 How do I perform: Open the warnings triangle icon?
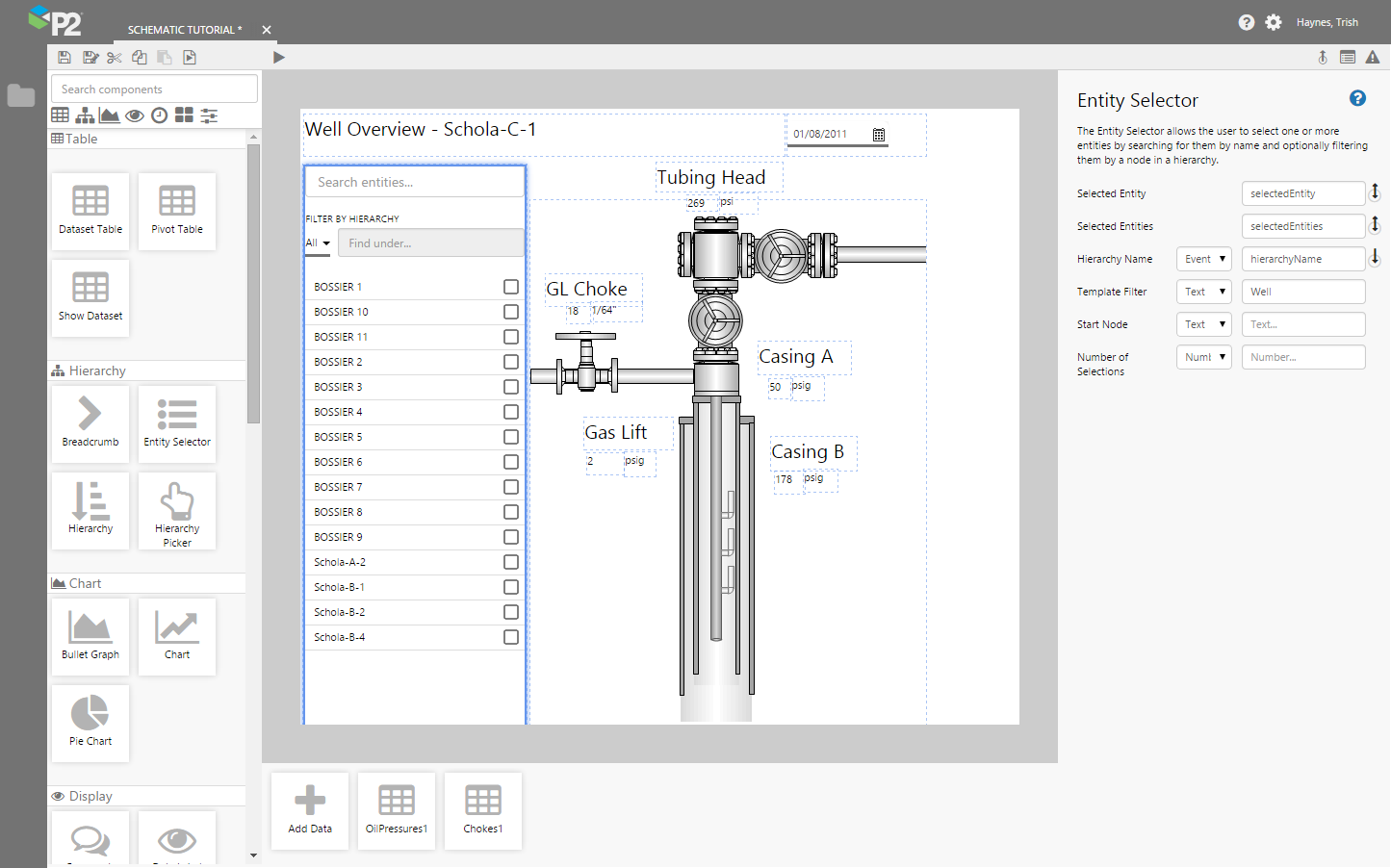pos(1373,58)
